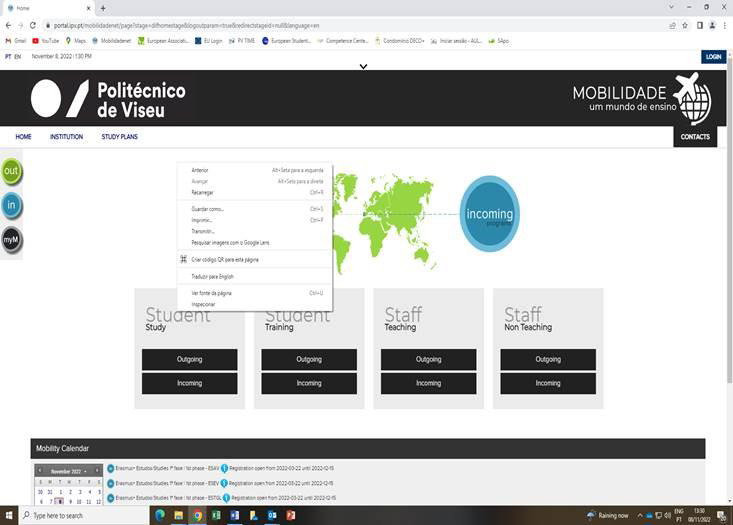This screenshot has height=525, width=733.
Task: Click the LOGIN button
Action: tap(713, 57)
